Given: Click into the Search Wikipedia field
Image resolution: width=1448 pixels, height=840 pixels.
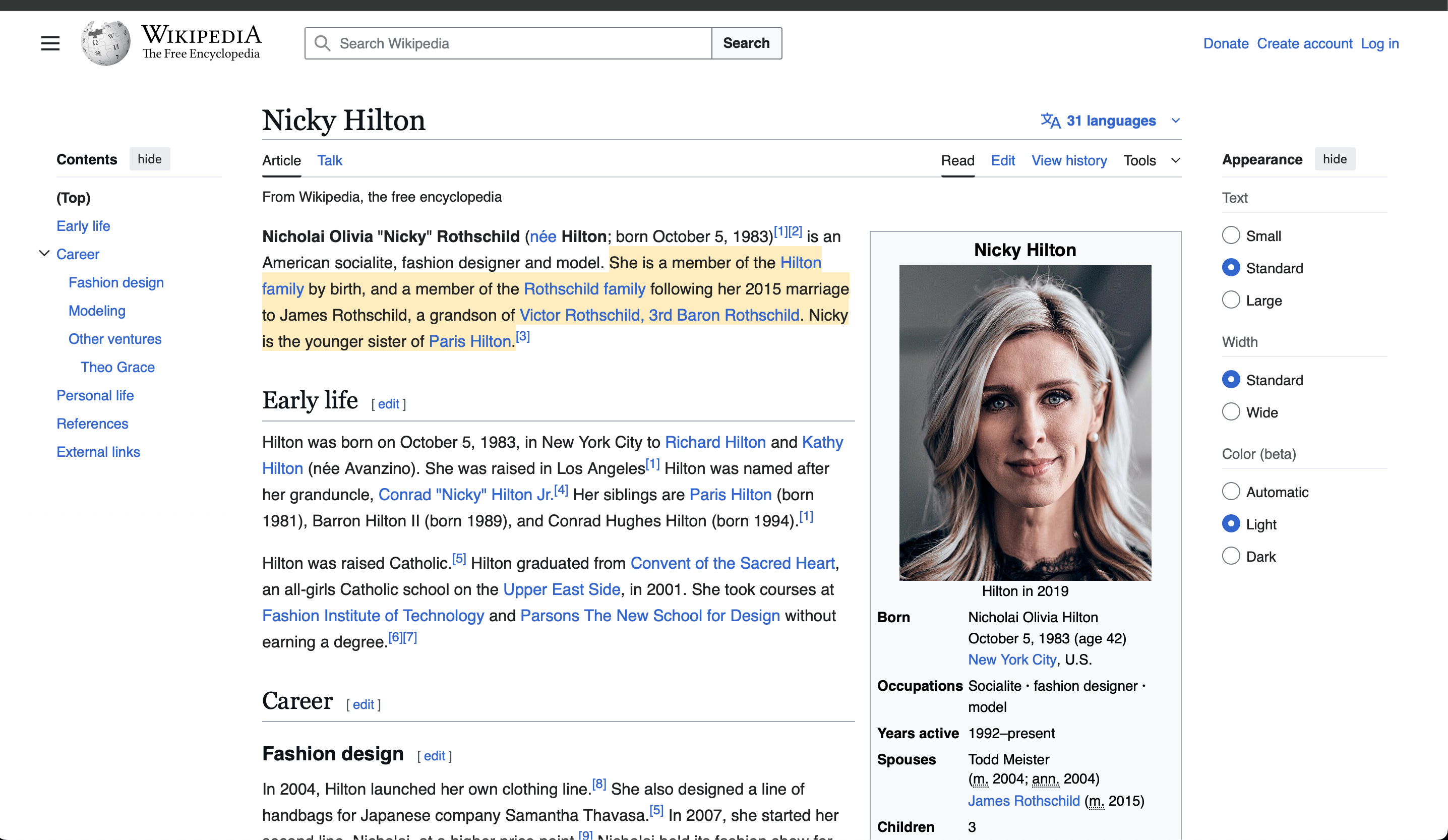Looking at the screenshot, I should coord(517,43).
